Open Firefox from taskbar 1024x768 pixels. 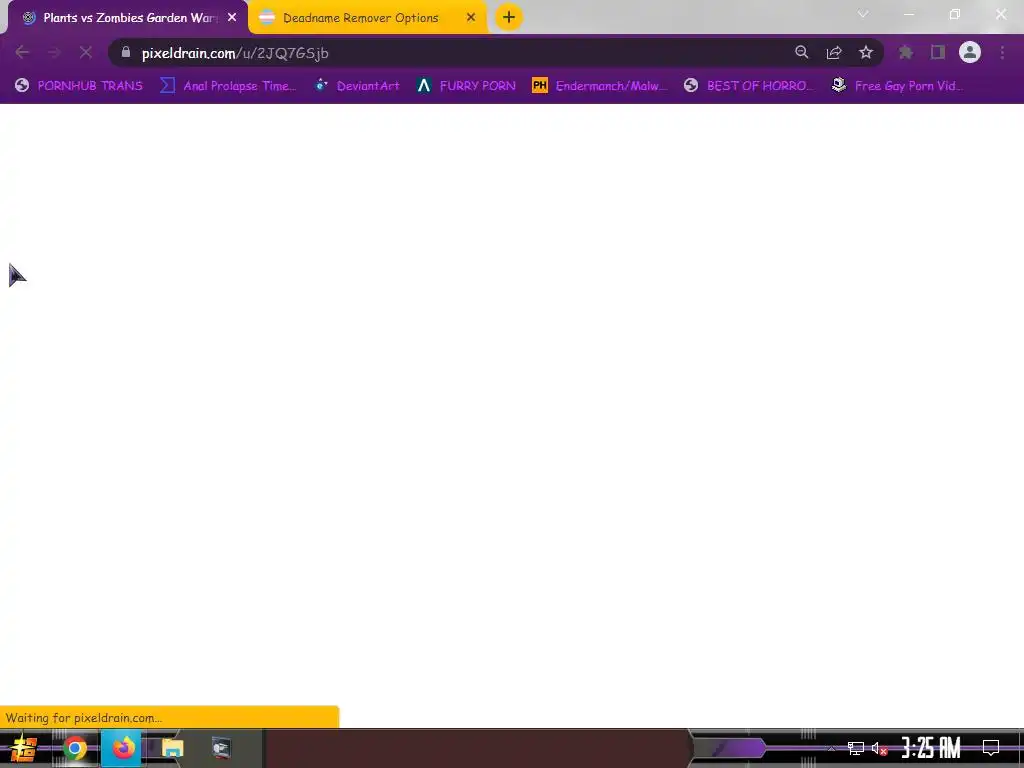tap(123, 748)
